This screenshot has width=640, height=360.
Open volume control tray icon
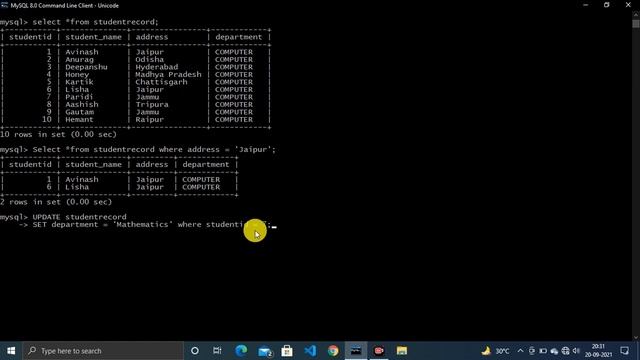click(x=576, y=351)
